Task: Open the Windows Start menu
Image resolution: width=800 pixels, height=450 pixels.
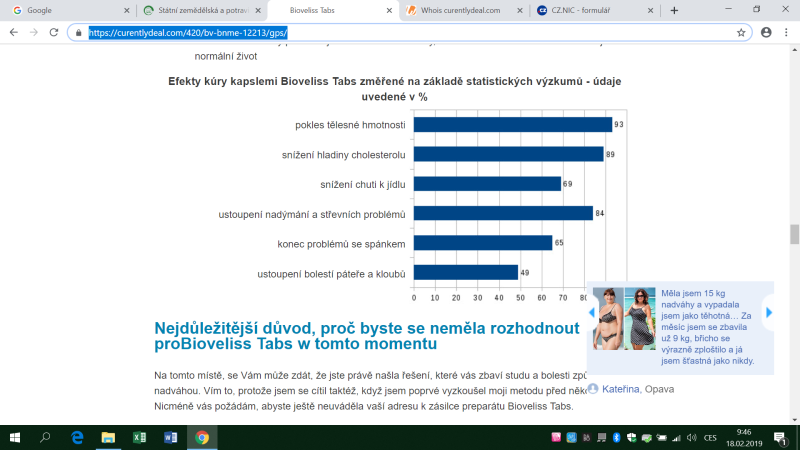Action: pos(15,437)
